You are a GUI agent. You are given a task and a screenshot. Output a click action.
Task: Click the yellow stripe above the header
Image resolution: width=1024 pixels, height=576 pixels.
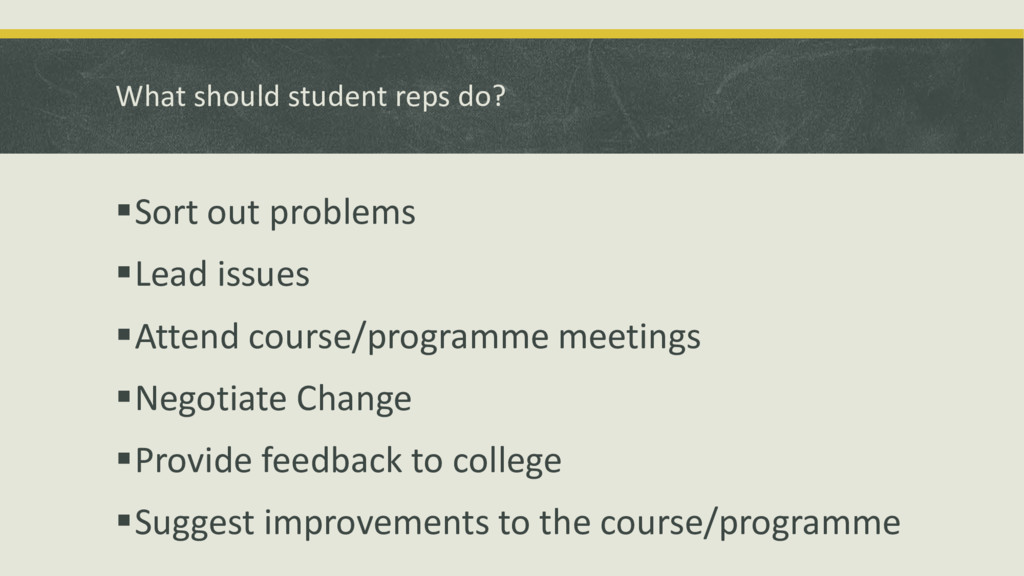point(512,34)
